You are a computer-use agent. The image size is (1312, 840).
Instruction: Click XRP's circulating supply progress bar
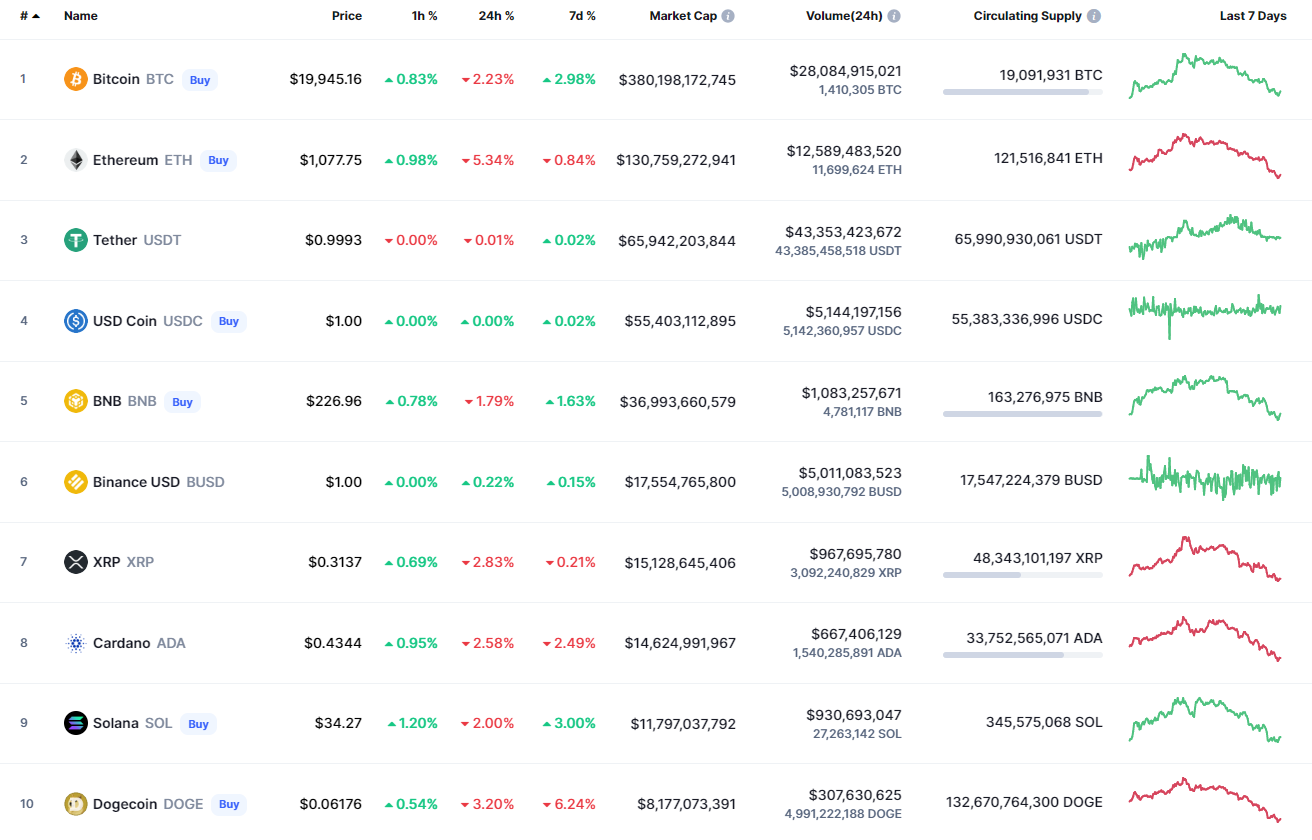click(1022, 575)
